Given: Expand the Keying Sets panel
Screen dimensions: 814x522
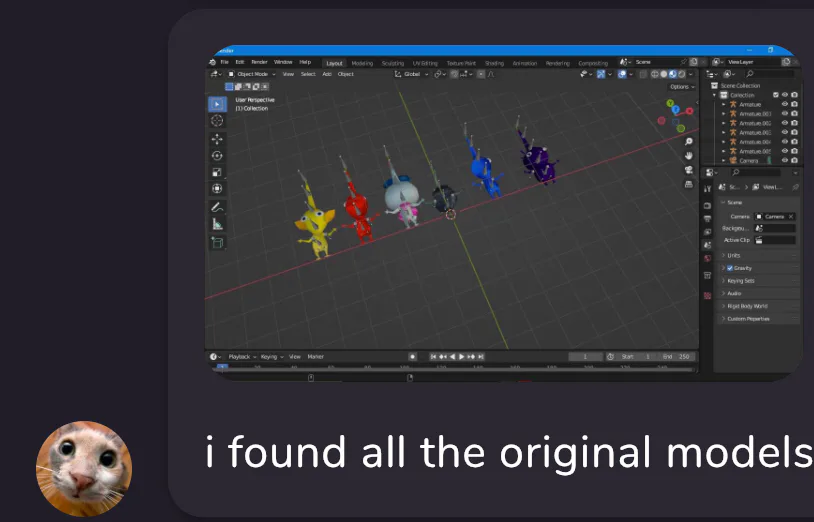Looking at the screenshot, I should tap(760, 281).
